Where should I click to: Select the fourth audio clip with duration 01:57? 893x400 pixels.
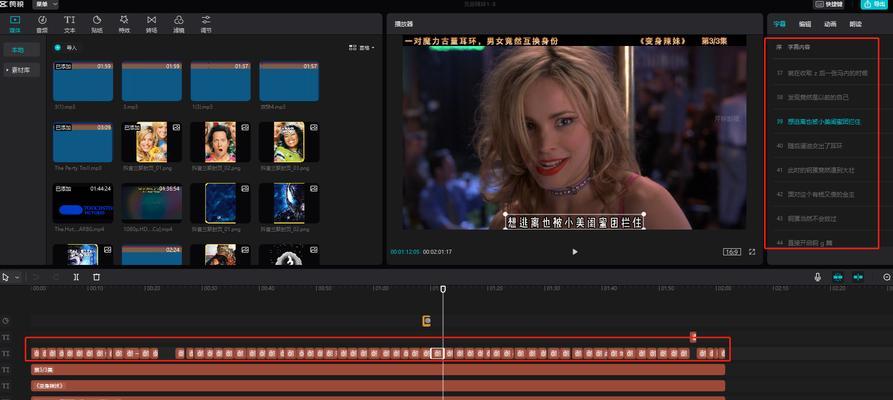(x=289, y=81)
